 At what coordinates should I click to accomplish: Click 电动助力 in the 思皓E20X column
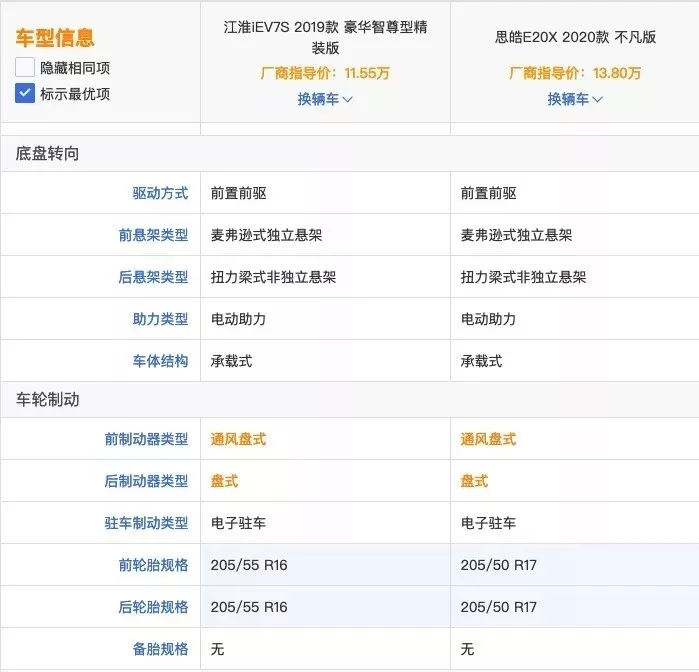tap(488, 319)
